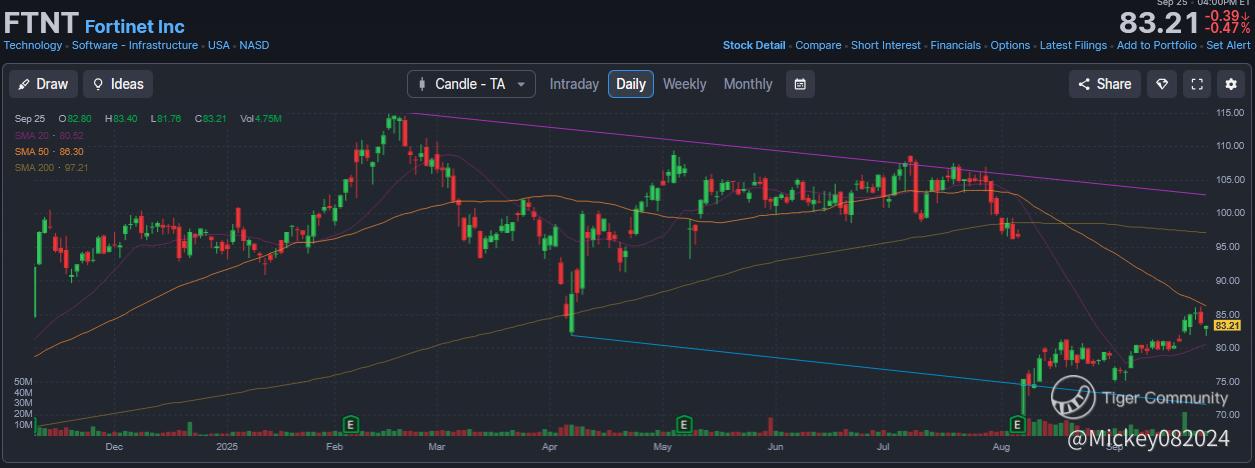The width and height of the screenshot is (1255, 468).
Task: Open the Technology sector link
Action: point(33,45)
